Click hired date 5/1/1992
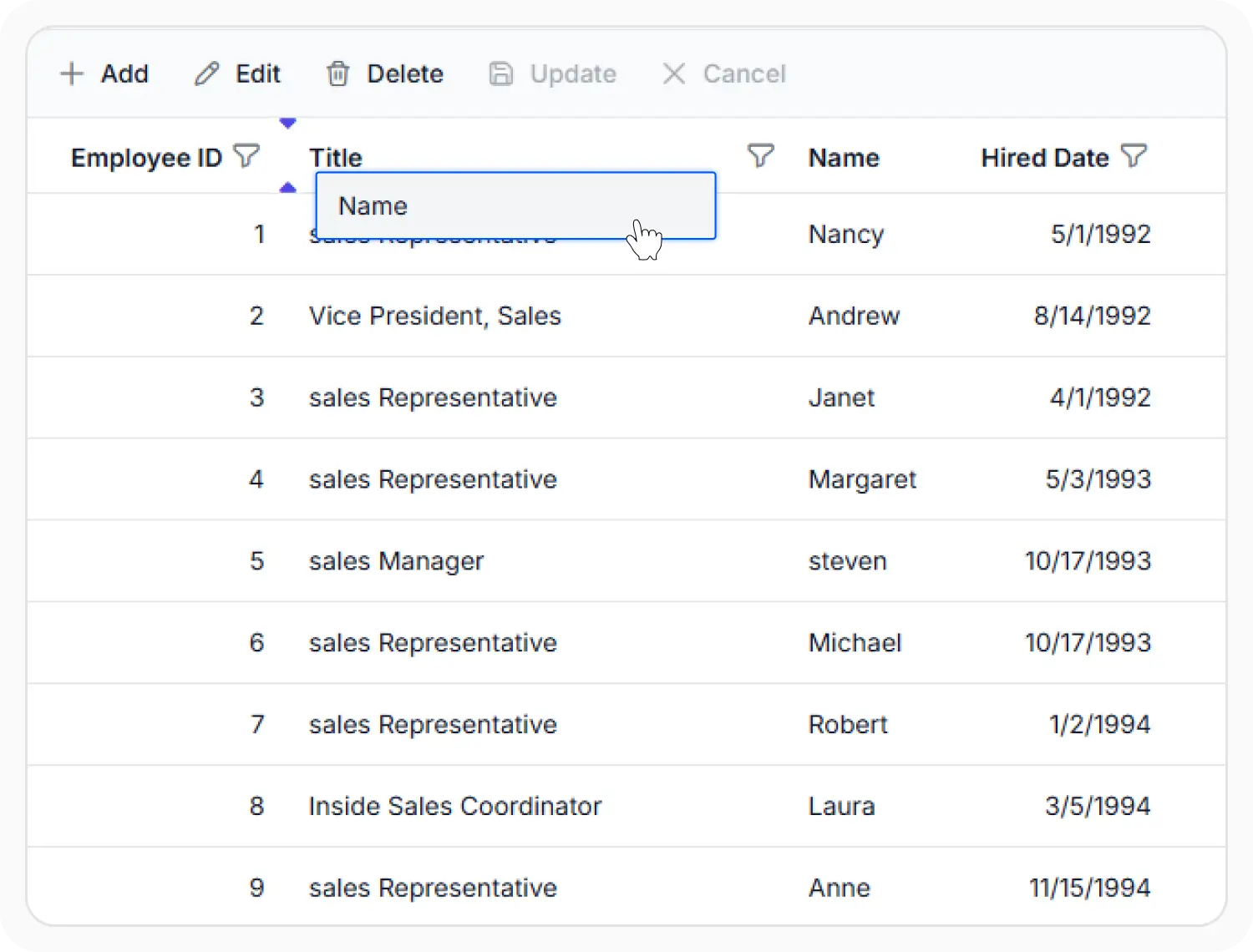 [x=1100, y=234]
